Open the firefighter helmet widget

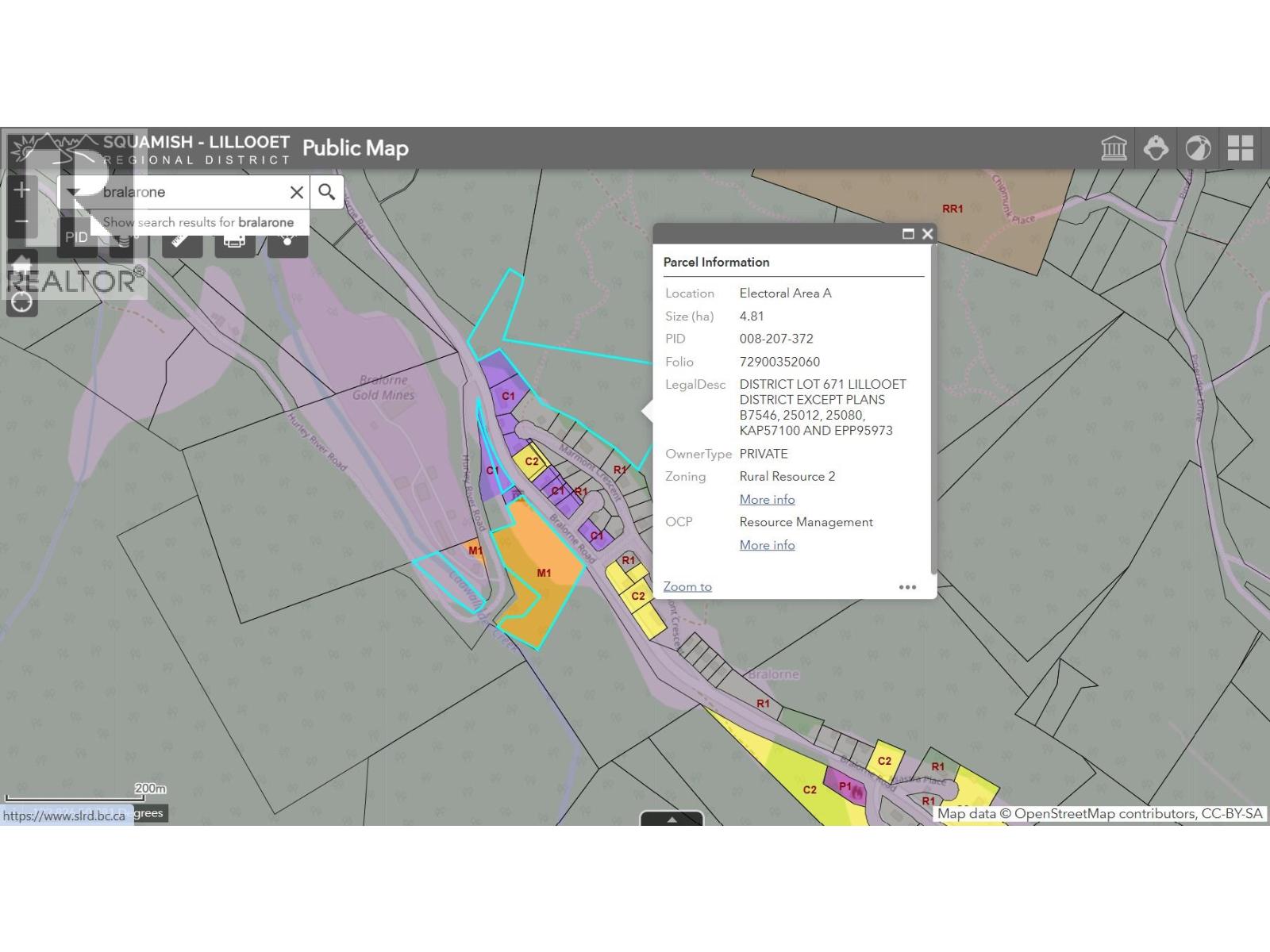(x=1156, y=148)
